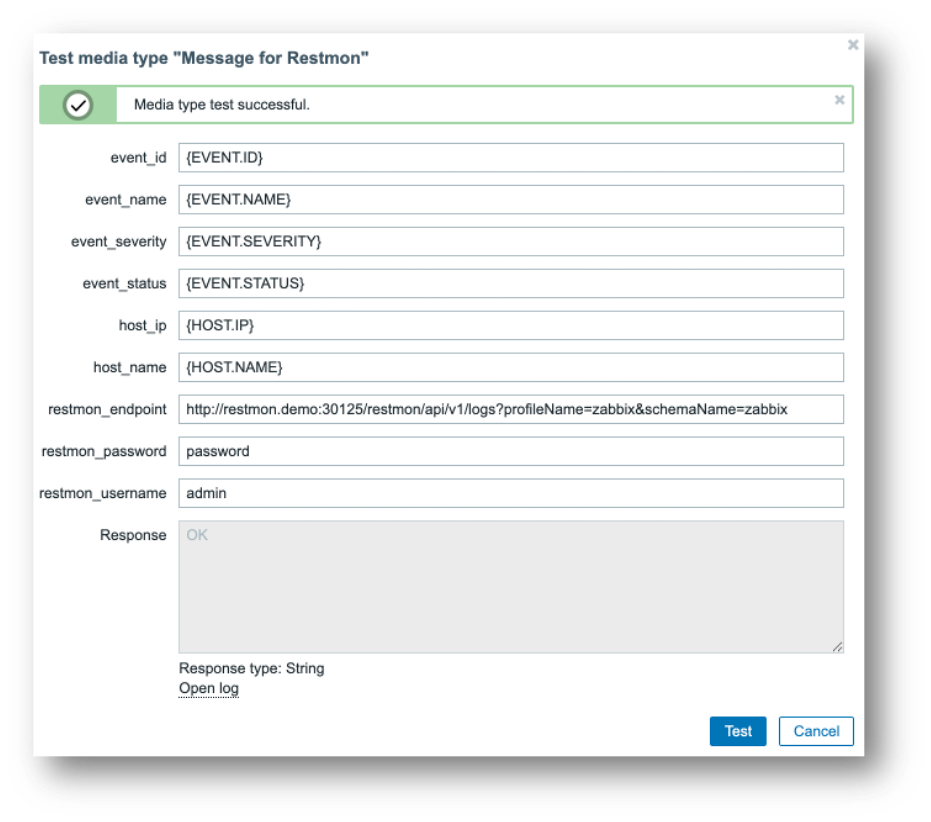
Task: Dismiss the success message banner
Action: pos(839,100)
